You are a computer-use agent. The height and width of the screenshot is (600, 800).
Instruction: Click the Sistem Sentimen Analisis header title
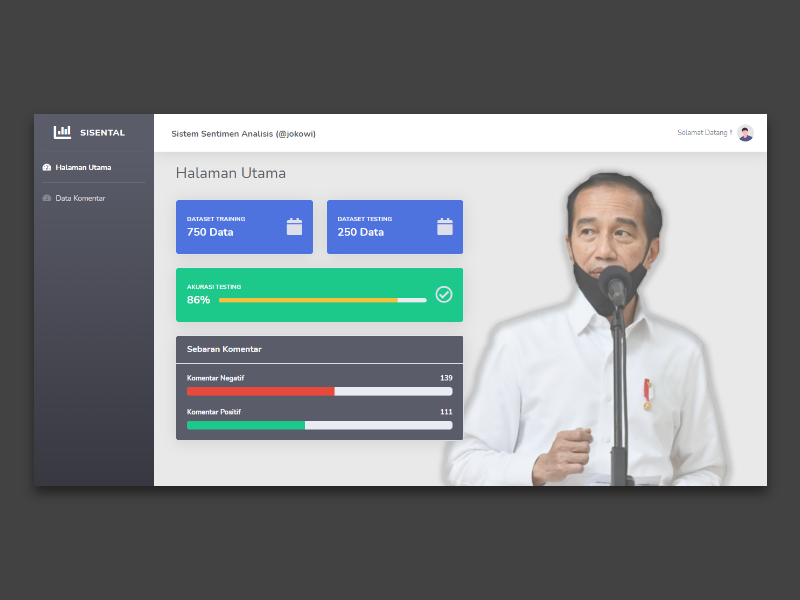tap(243, 134)
